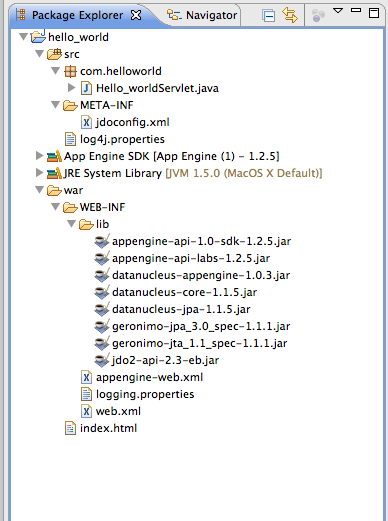
Task: Select log4j.properties file name
Action: click(x=122, y=139)
